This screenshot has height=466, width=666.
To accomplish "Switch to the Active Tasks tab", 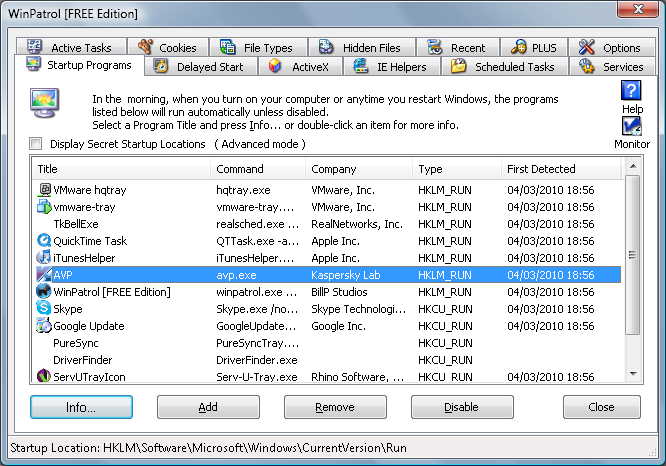I will coord(71,47).
